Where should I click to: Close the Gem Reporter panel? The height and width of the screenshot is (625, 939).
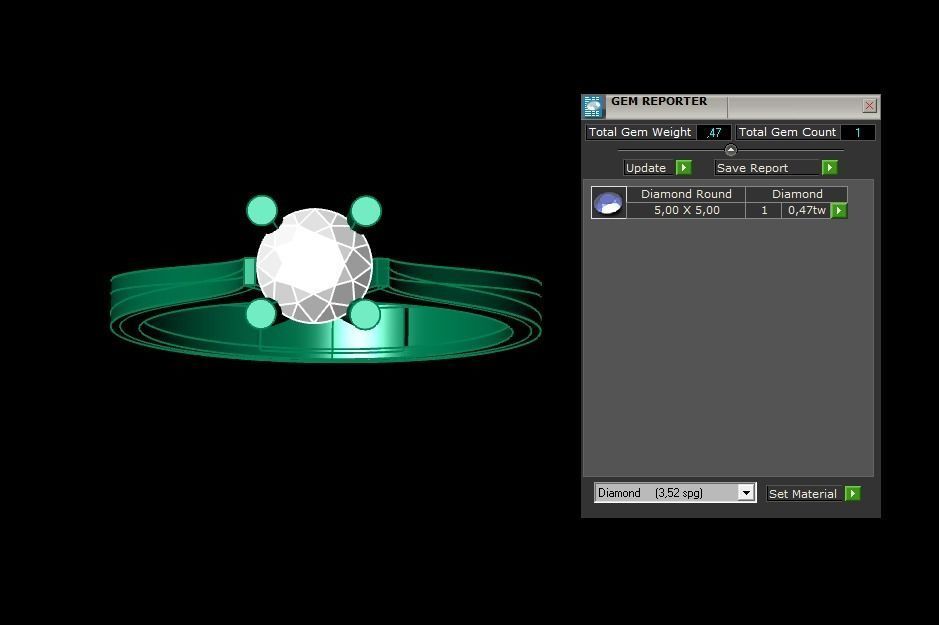(870, 106)
